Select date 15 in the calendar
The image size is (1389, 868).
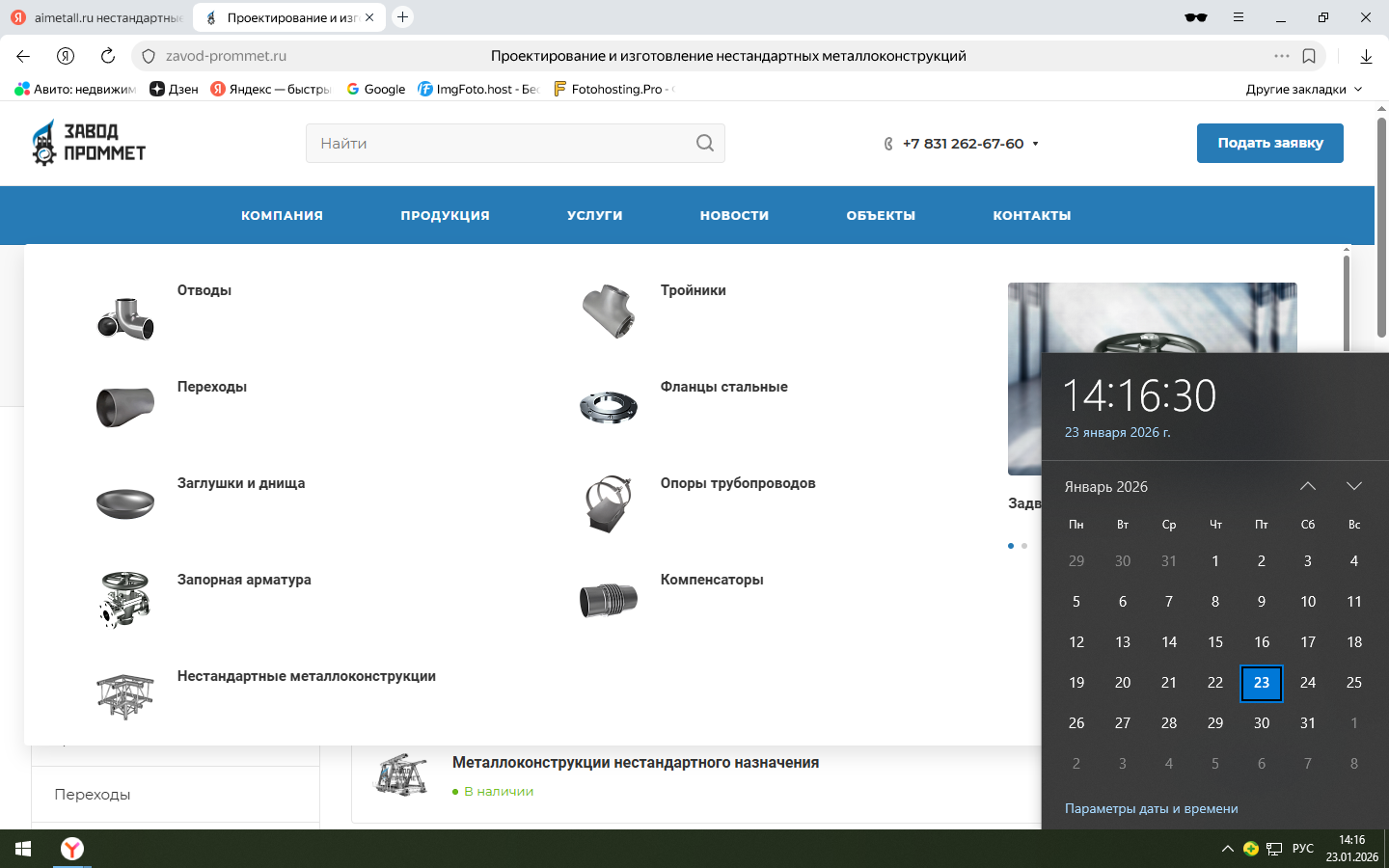tap(1215, 642)
